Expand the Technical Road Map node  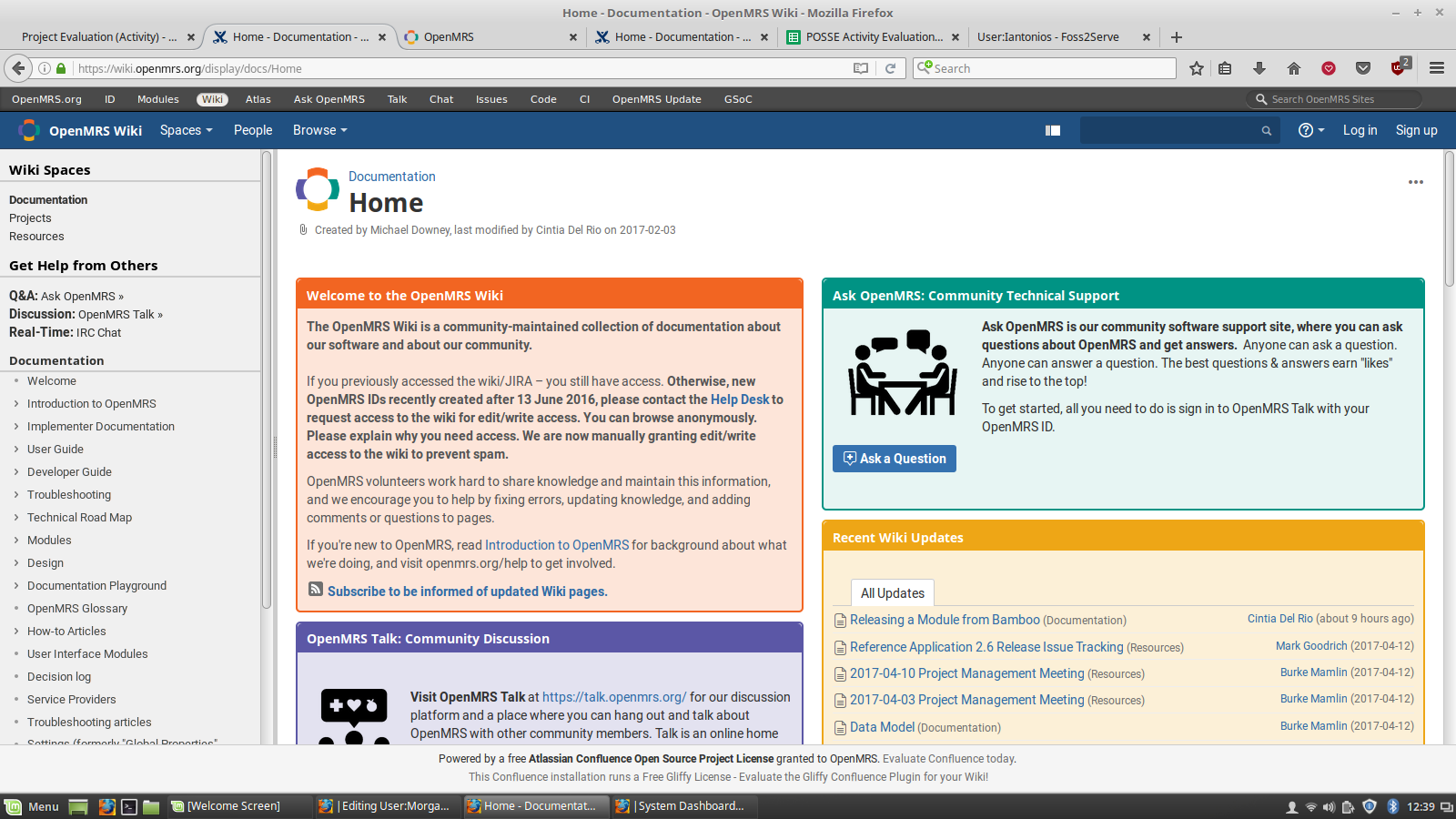coord(16,517)
